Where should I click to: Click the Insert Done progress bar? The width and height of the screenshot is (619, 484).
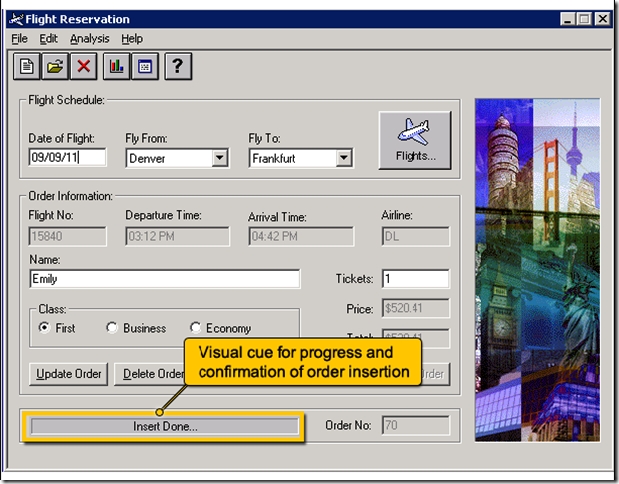pos(165,426)
